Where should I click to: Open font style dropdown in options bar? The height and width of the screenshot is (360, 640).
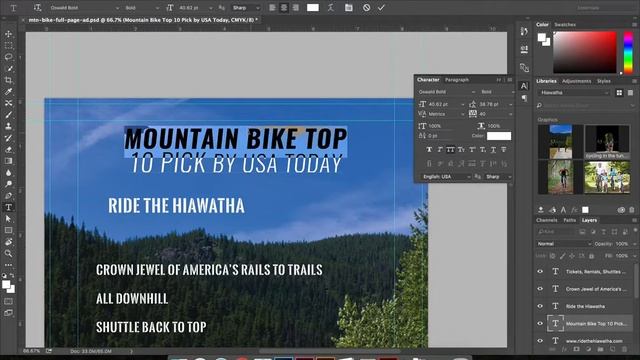pos(158,8)
